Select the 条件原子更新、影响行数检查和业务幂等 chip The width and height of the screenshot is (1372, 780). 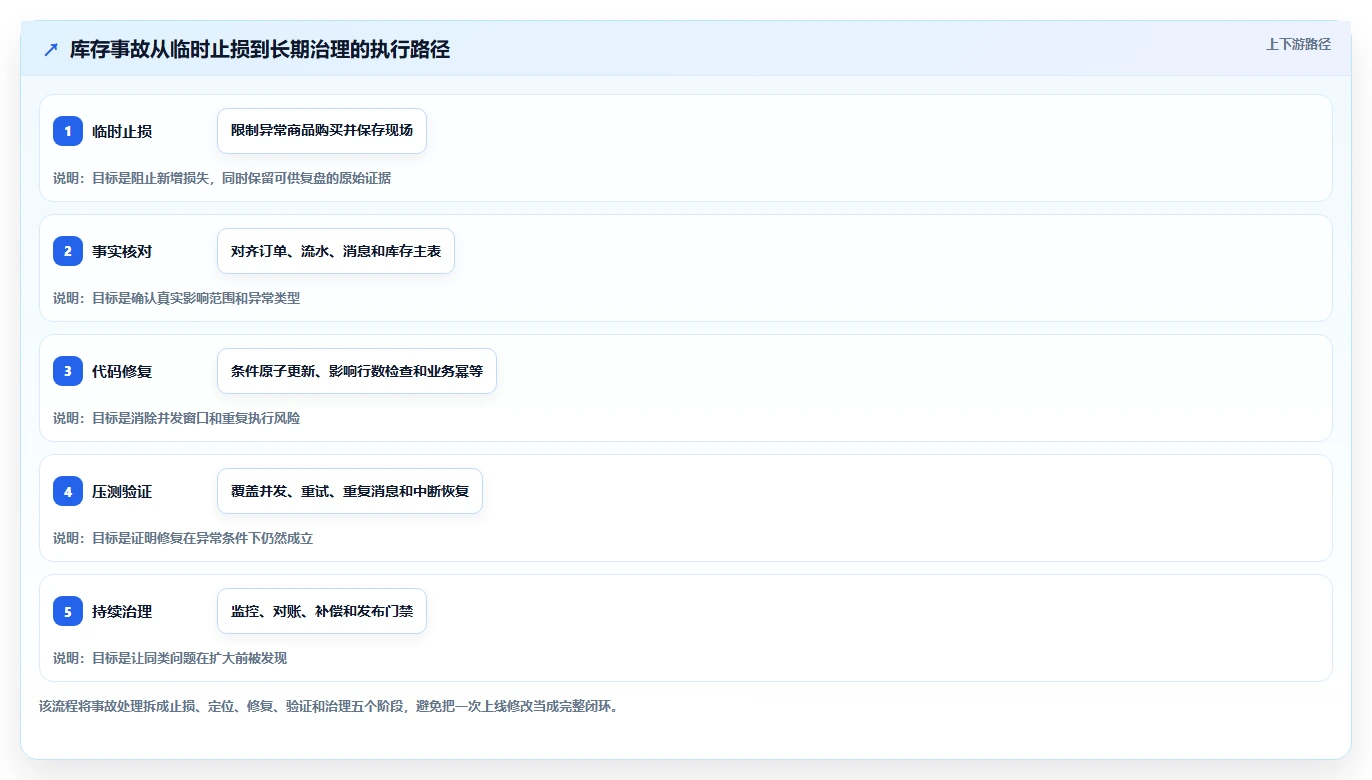pos(357,371)
